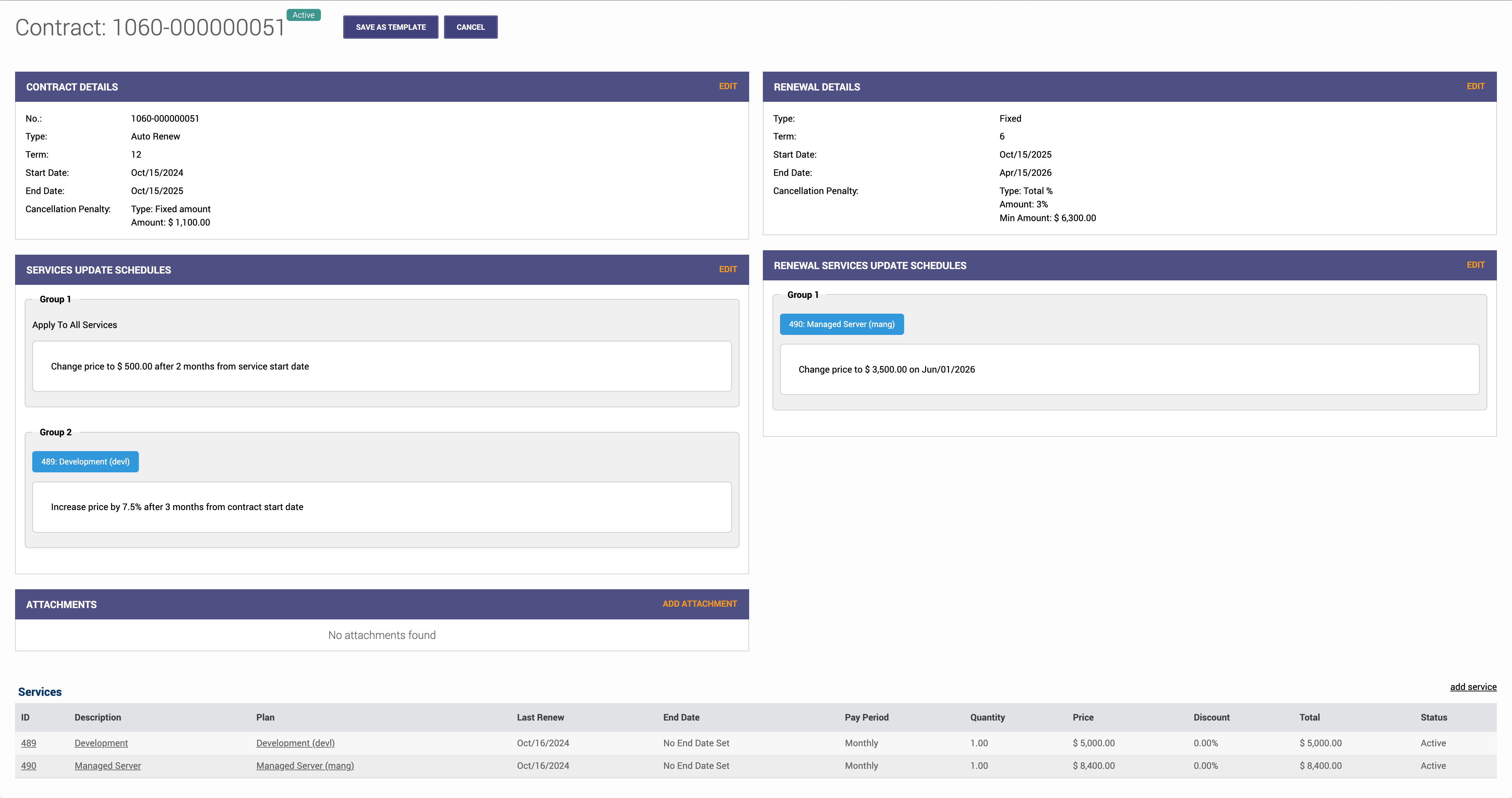Open the Development (devl) plan link
Viewport: 1512px width, 798px height.
pos(295,743)
